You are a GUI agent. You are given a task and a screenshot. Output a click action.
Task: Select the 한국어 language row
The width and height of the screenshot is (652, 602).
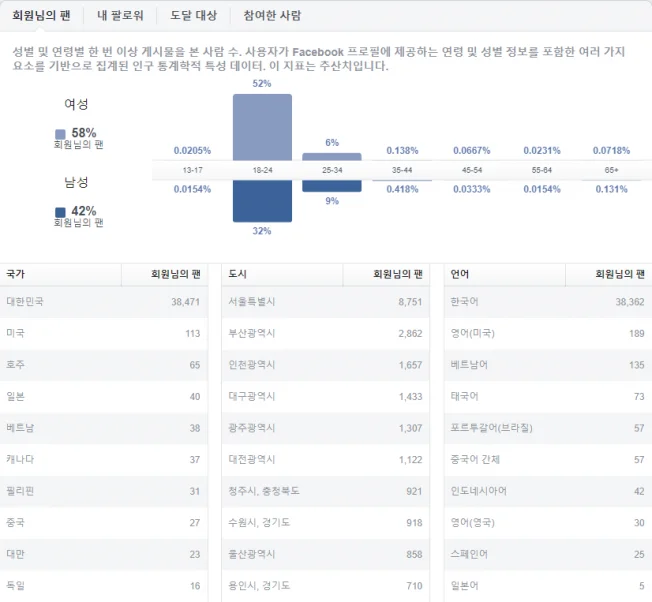point(548,302)
